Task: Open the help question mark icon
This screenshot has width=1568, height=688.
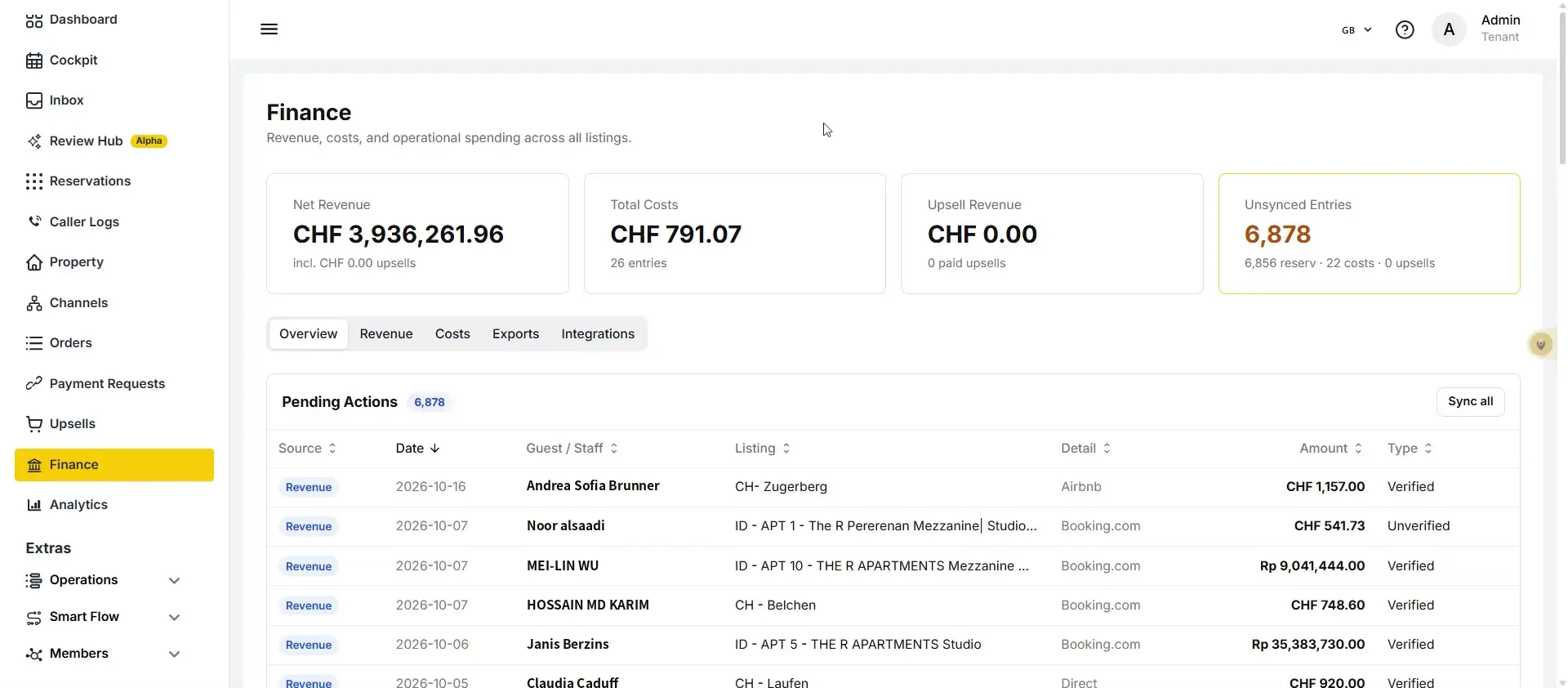Action: (x=1405, y=30)
